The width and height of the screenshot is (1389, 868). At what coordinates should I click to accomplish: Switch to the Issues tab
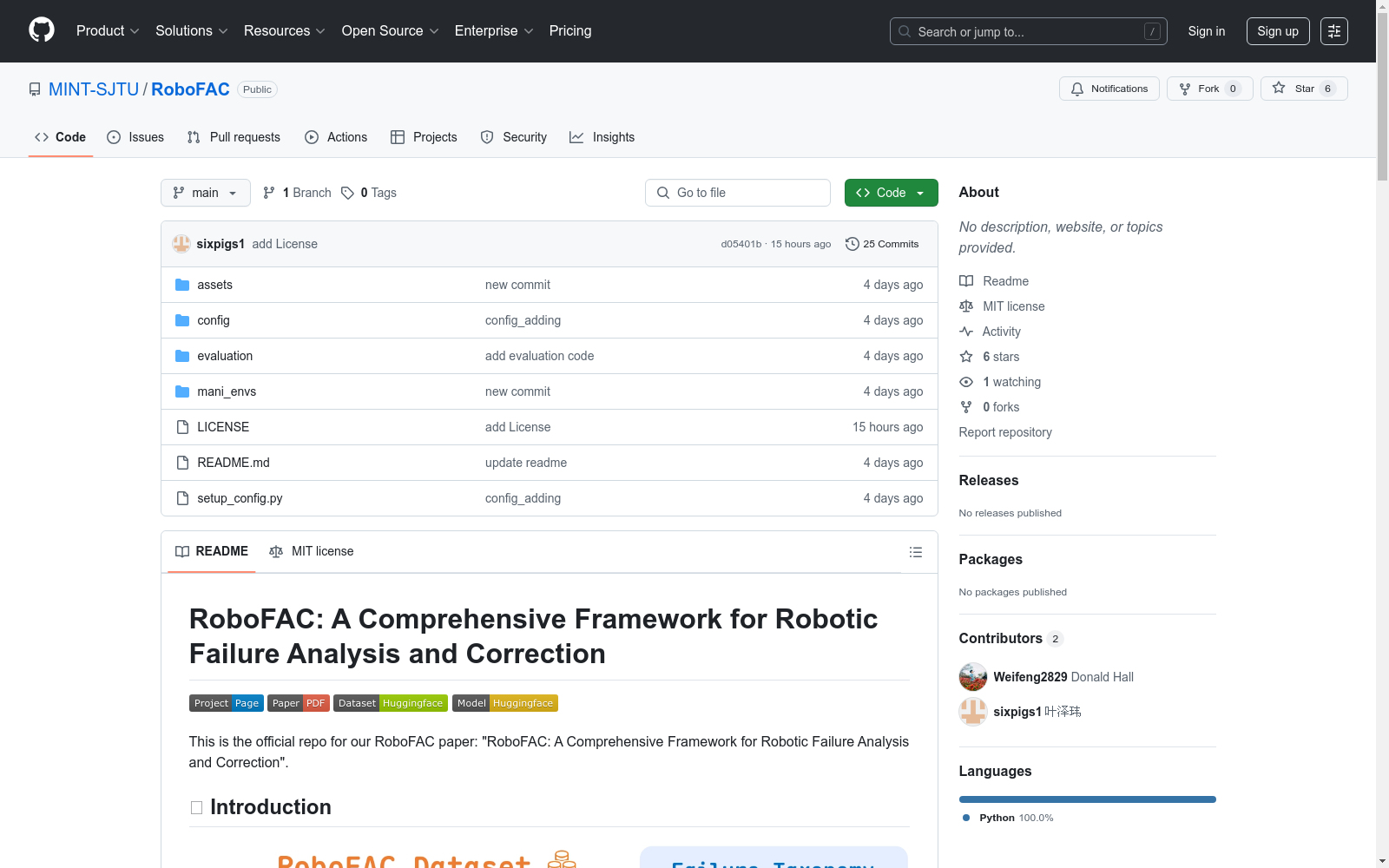click(135, 137)
